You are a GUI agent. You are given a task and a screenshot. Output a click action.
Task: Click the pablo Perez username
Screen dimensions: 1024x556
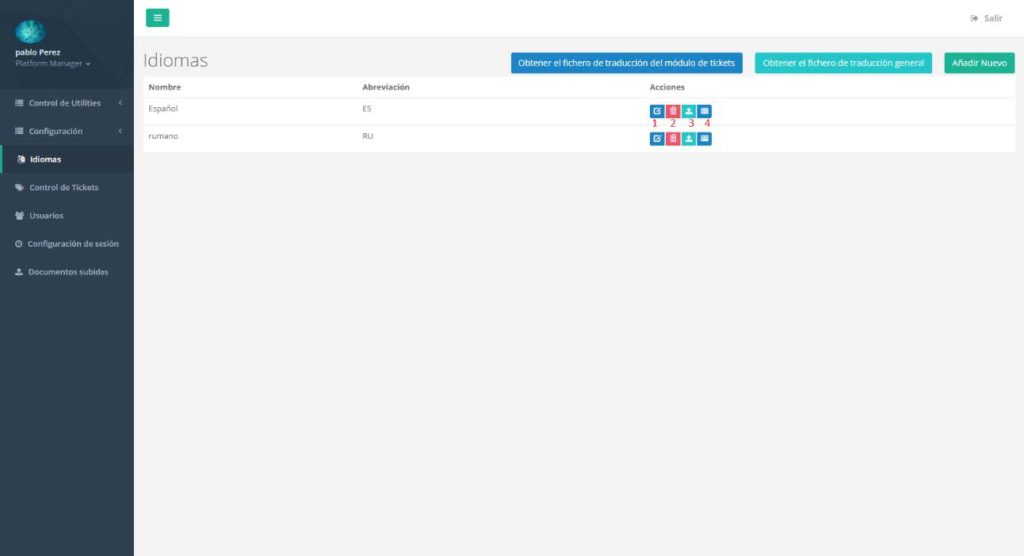click(x=38, y=52)
